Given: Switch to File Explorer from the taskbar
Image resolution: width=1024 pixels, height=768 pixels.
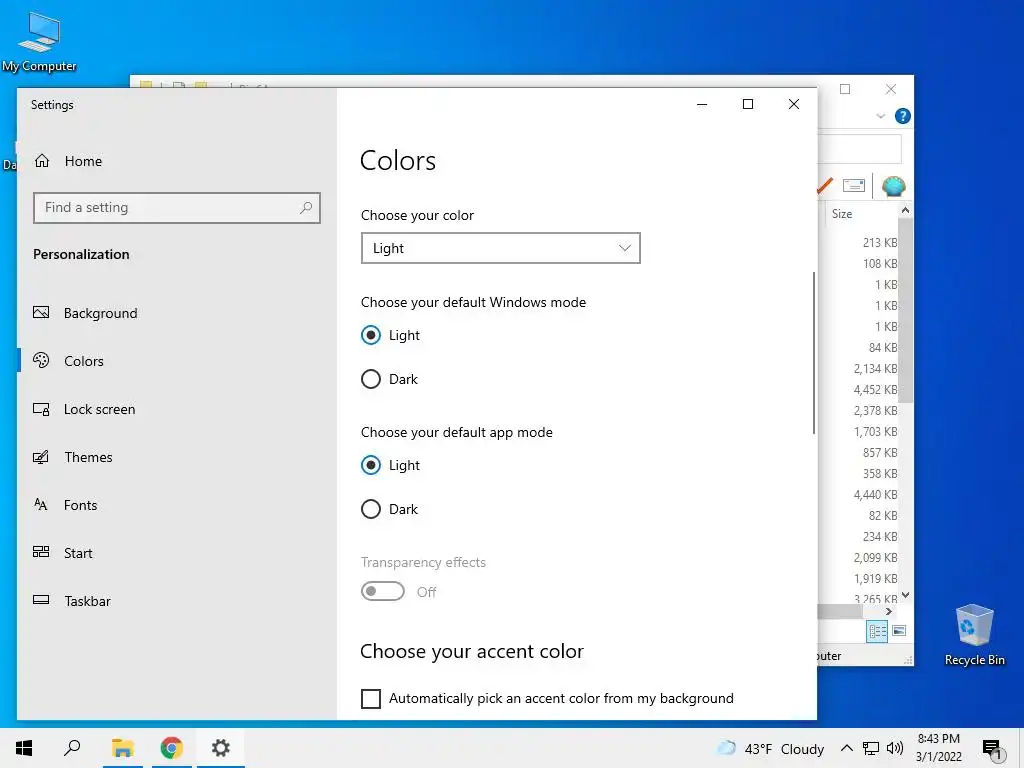Looking at the screenshot, I should click(x=122, y=748).
